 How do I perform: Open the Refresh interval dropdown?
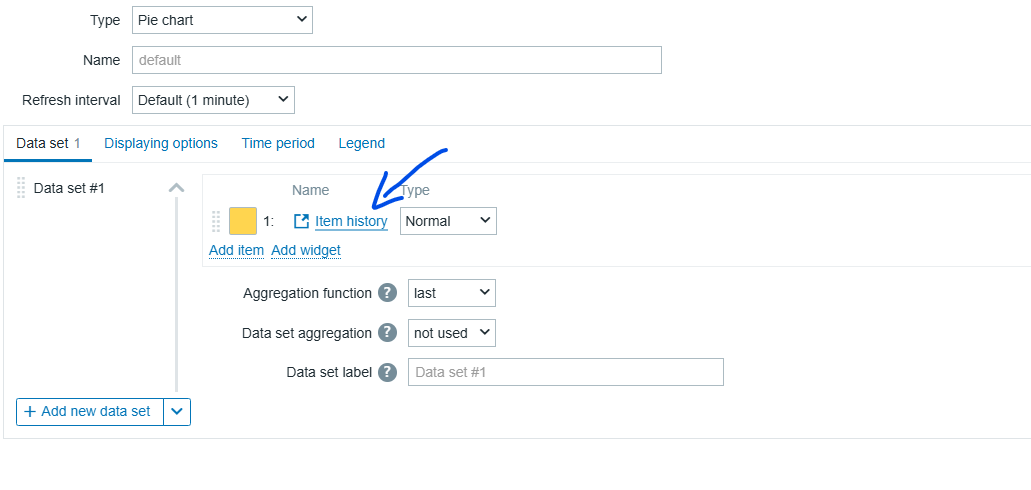coord(213,100)
